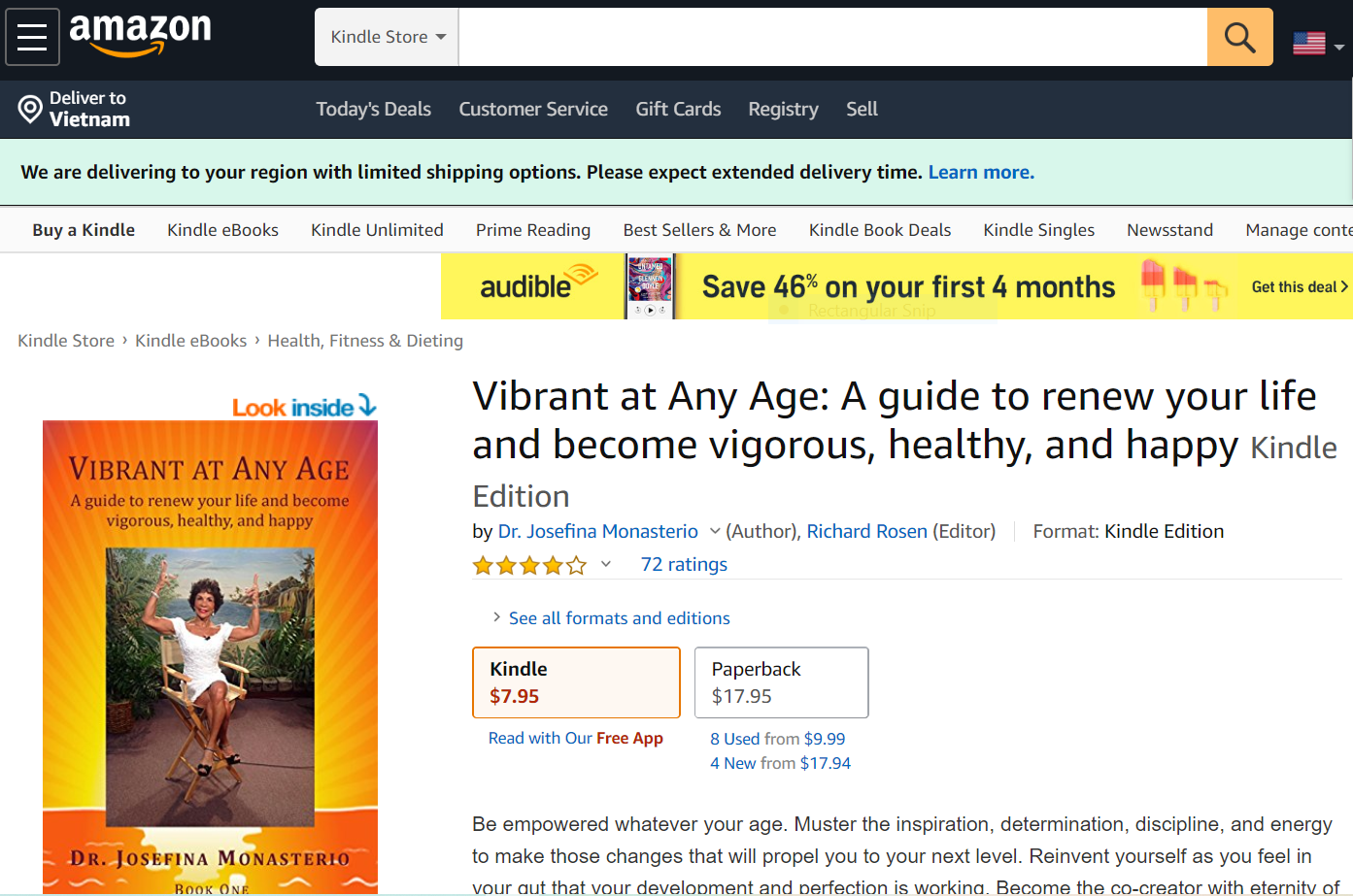Open Kindle Book Deals
The width and height of the screenshot is (1353, 896).
tap(880, 230)
